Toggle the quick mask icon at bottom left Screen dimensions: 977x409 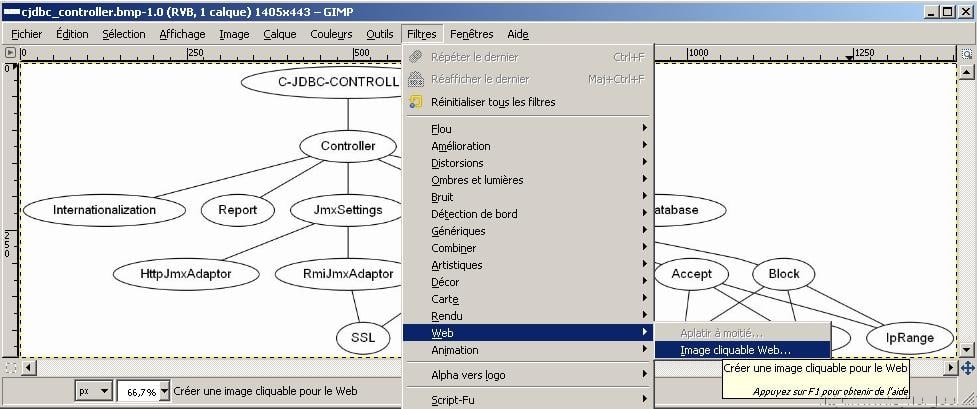tap(10, 367)
